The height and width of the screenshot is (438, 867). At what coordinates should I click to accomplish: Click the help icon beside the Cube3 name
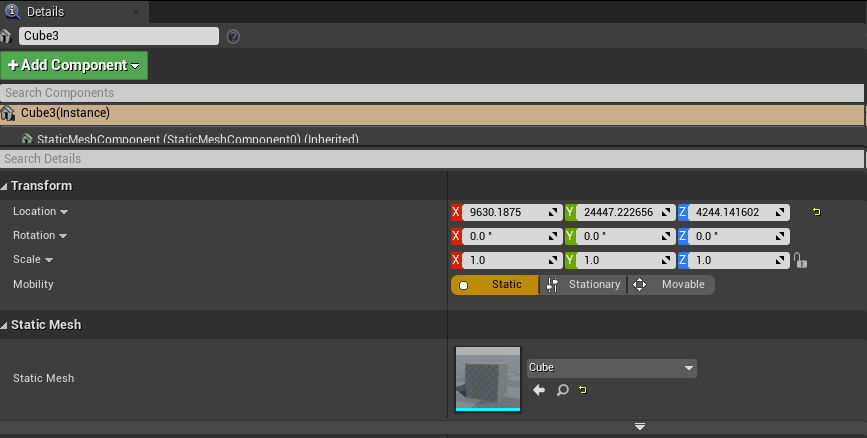[233, 36]
